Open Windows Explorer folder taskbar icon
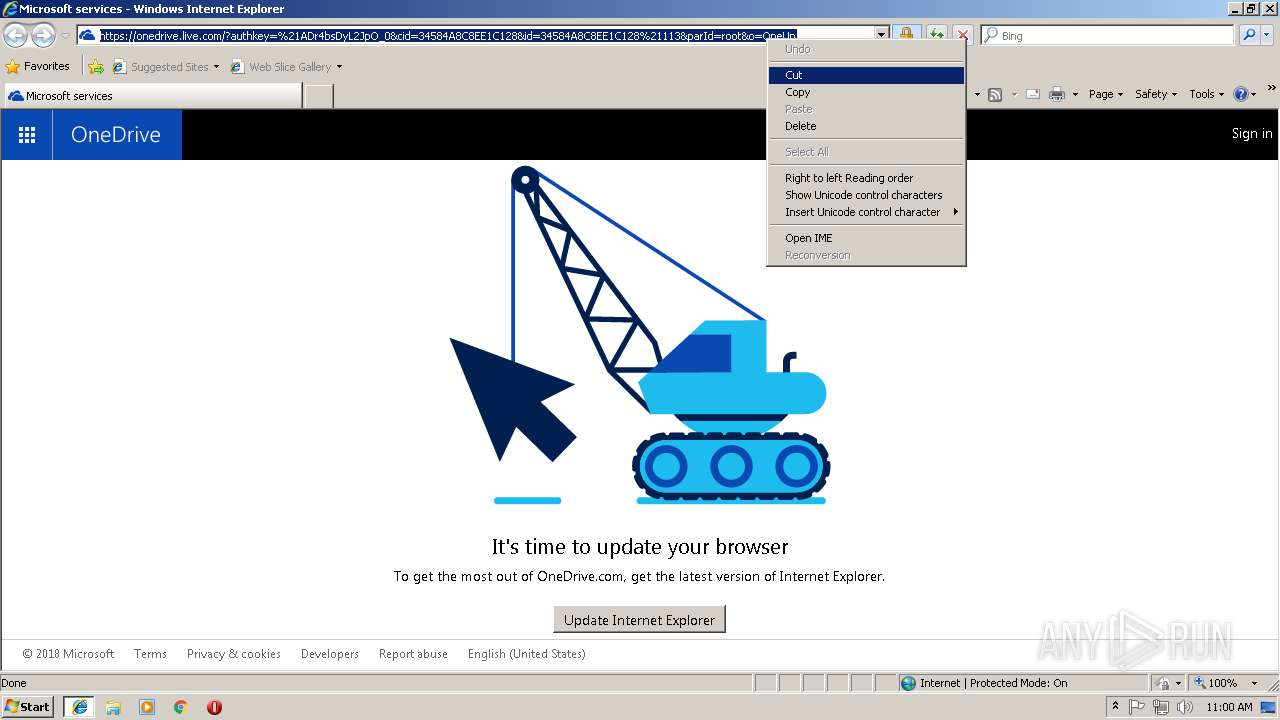The width and height of the screenshot is (1280, 720). click(x=113, y=707)
